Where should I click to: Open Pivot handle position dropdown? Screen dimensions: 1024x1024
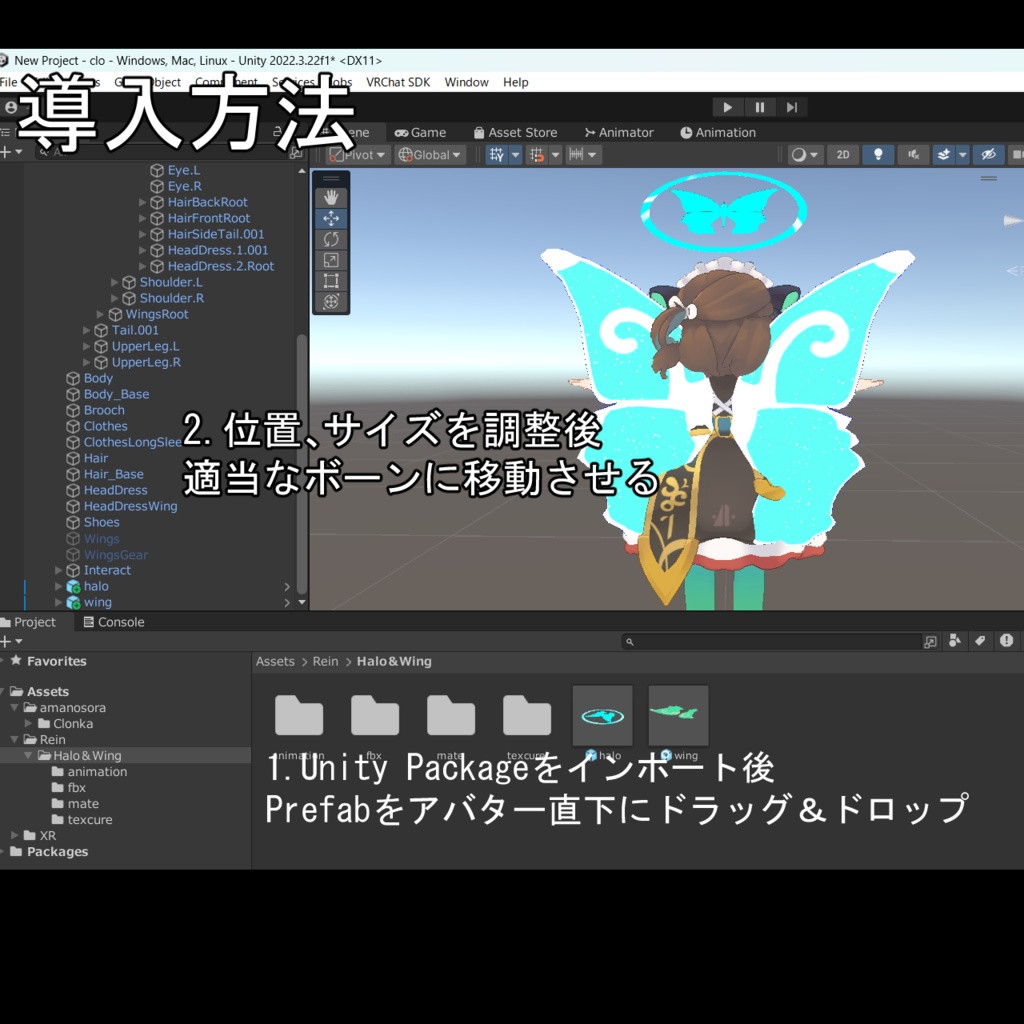click(359, 155)
